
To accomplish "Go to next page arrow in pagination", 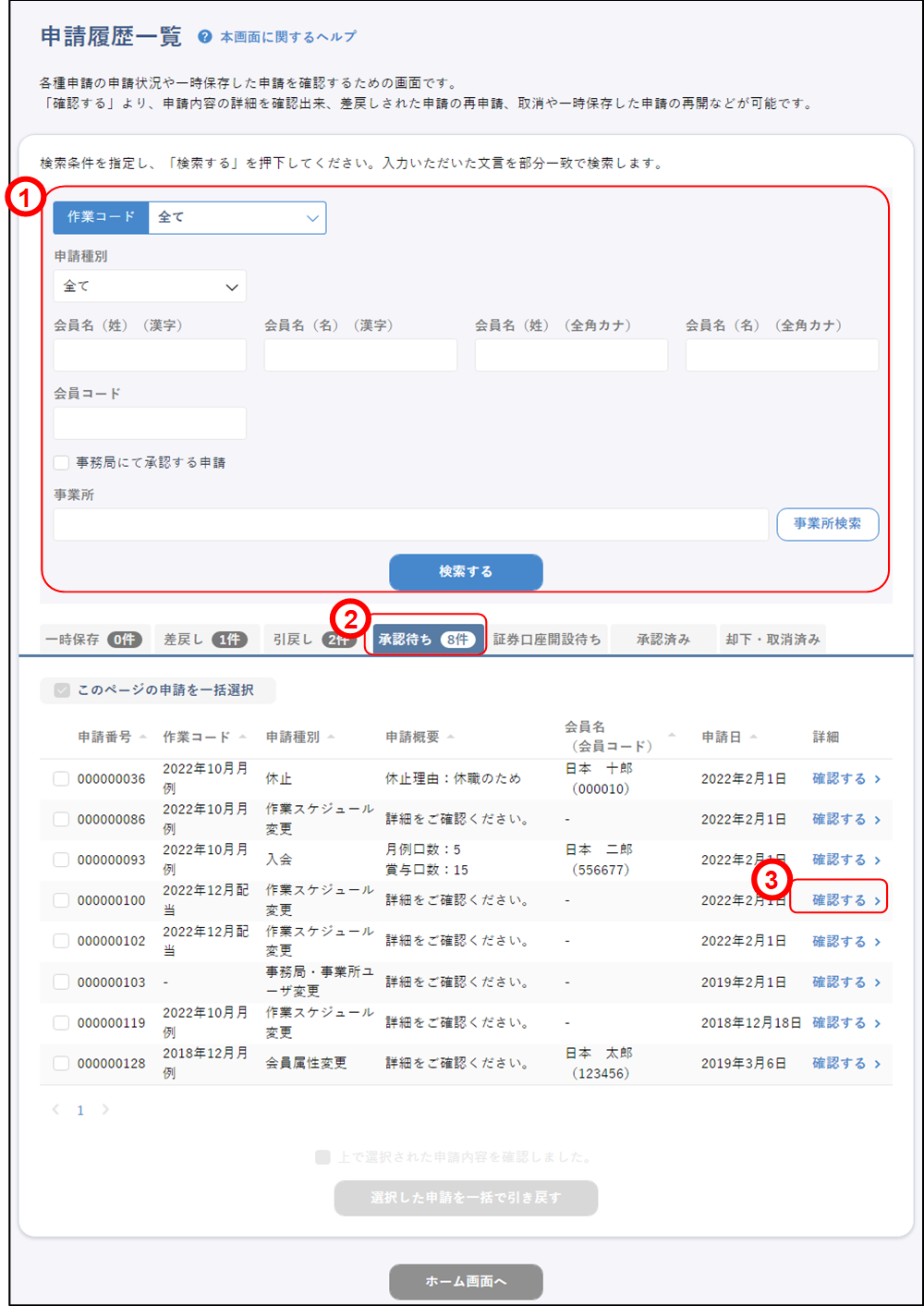I will 105,1110.
